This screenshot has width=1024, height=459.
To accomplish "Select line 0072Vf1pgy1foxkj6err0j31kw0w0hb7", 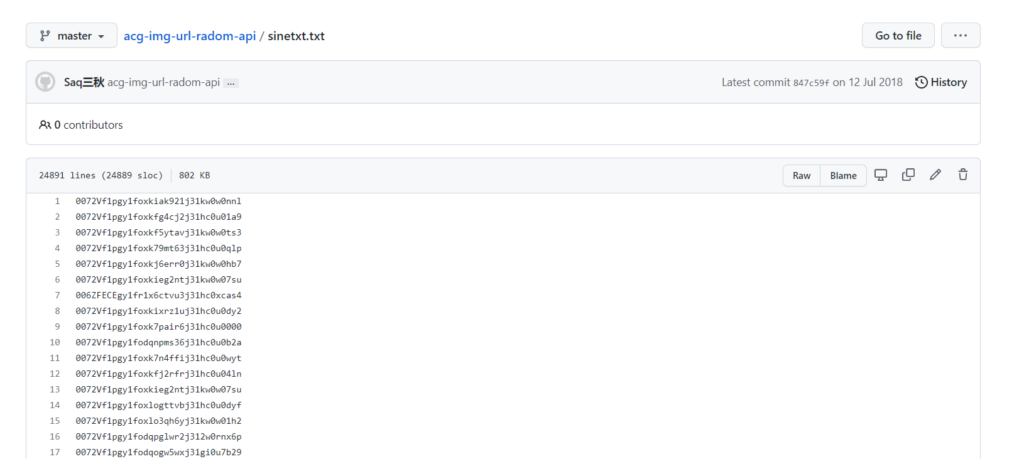I will [x=158, y=264].
